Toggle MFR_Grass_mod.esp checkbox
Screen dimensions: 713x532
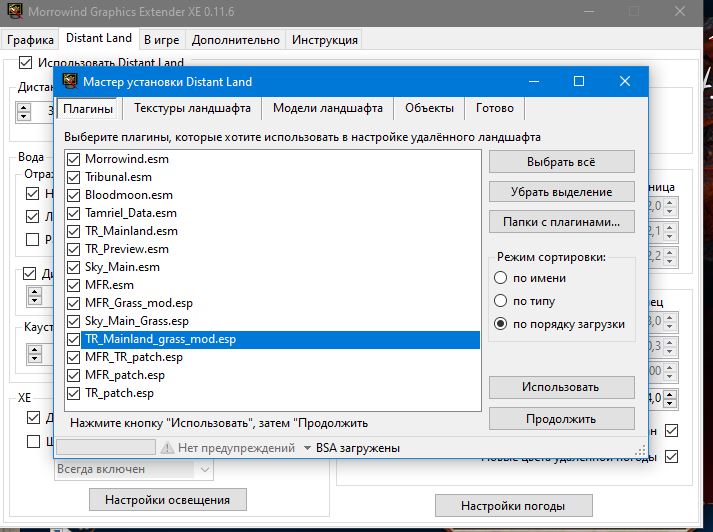pyautogui.click(x=73, y=303)
